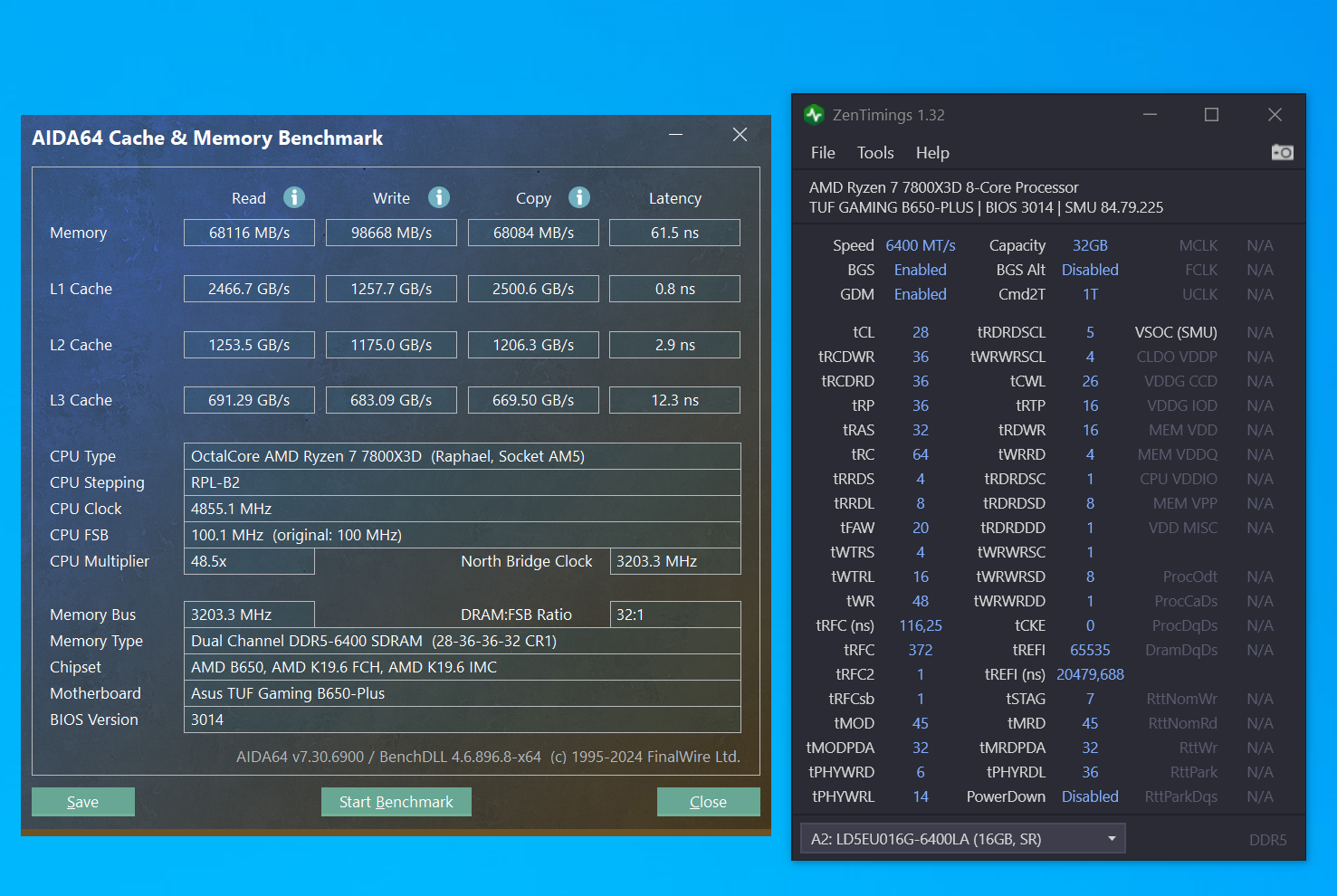Click the CPU Clock field 4855.1 MHz

(463, 509)
